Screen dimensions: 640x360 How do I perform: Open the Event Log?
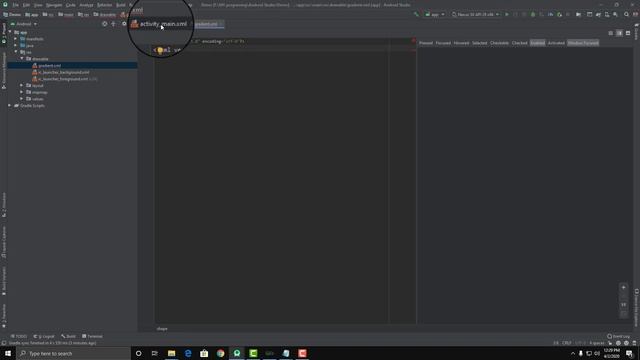point(618,336)
